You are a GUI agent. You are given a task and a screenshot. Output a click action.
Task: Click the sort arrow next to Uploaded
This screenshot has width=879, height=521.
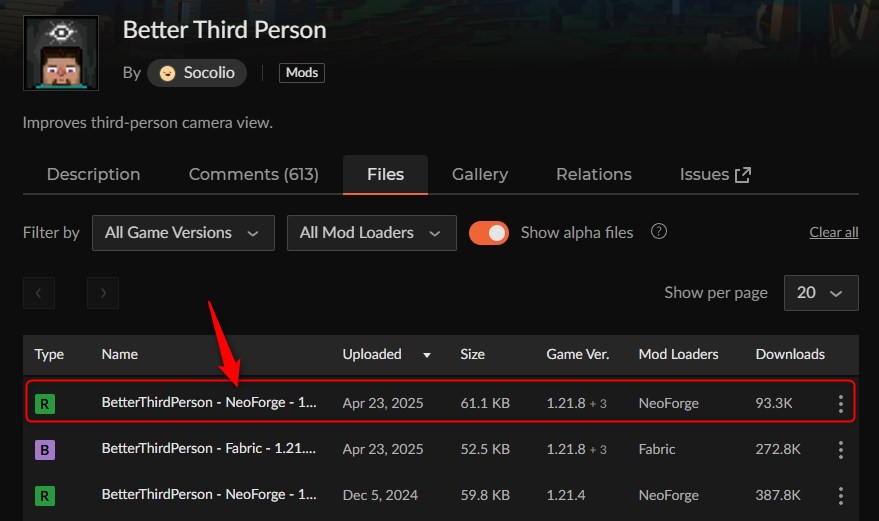[427, 355]
